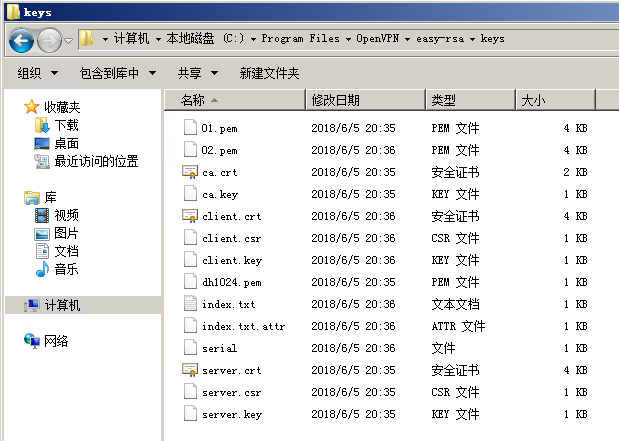Image resolution: width=619 pixels, height=441 pixels.
Task: Open 下载 in the favorites pane
Action: coord(66,125)
